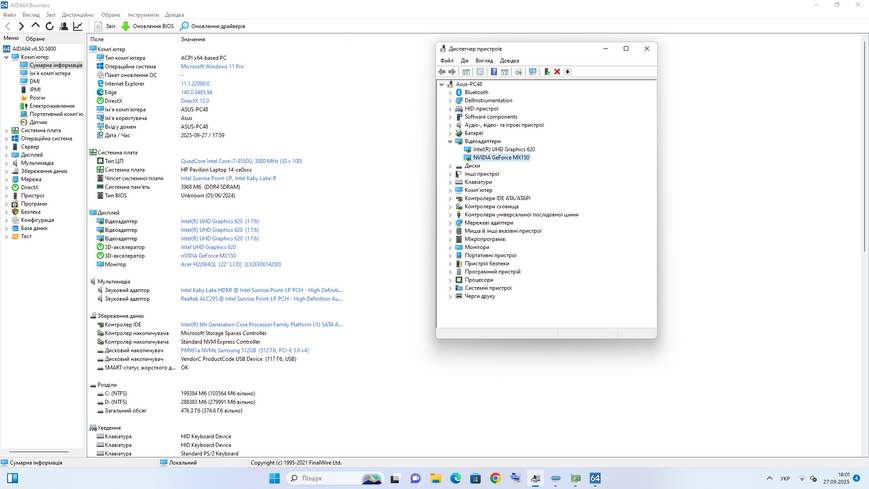Open Microsoft Edge from taskbar
This screenshot has height=489, width=869.
pos(456,478)
